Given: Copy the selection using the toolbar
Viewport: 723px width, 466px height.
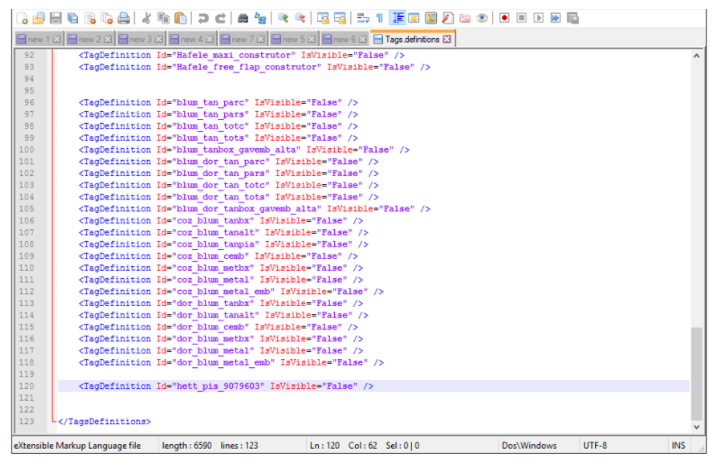Looking at the screenshot, I should 163,18.
